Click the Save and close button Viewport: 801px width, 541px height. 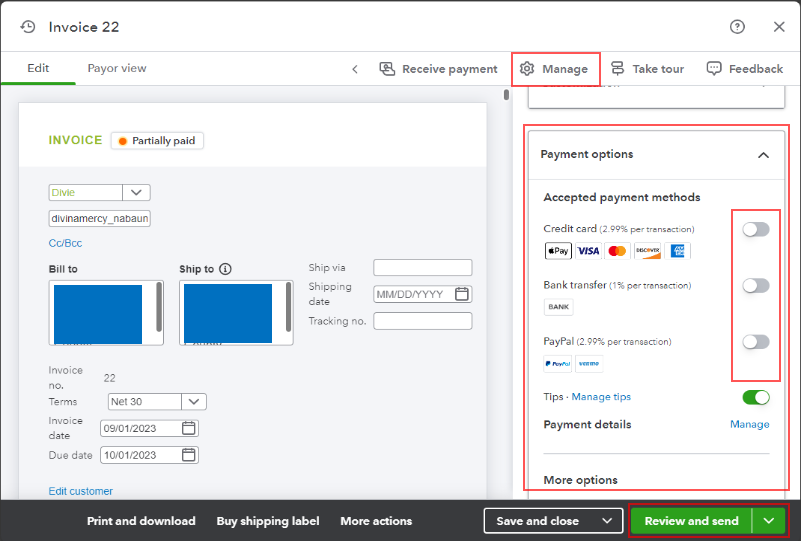coord(537,521)
